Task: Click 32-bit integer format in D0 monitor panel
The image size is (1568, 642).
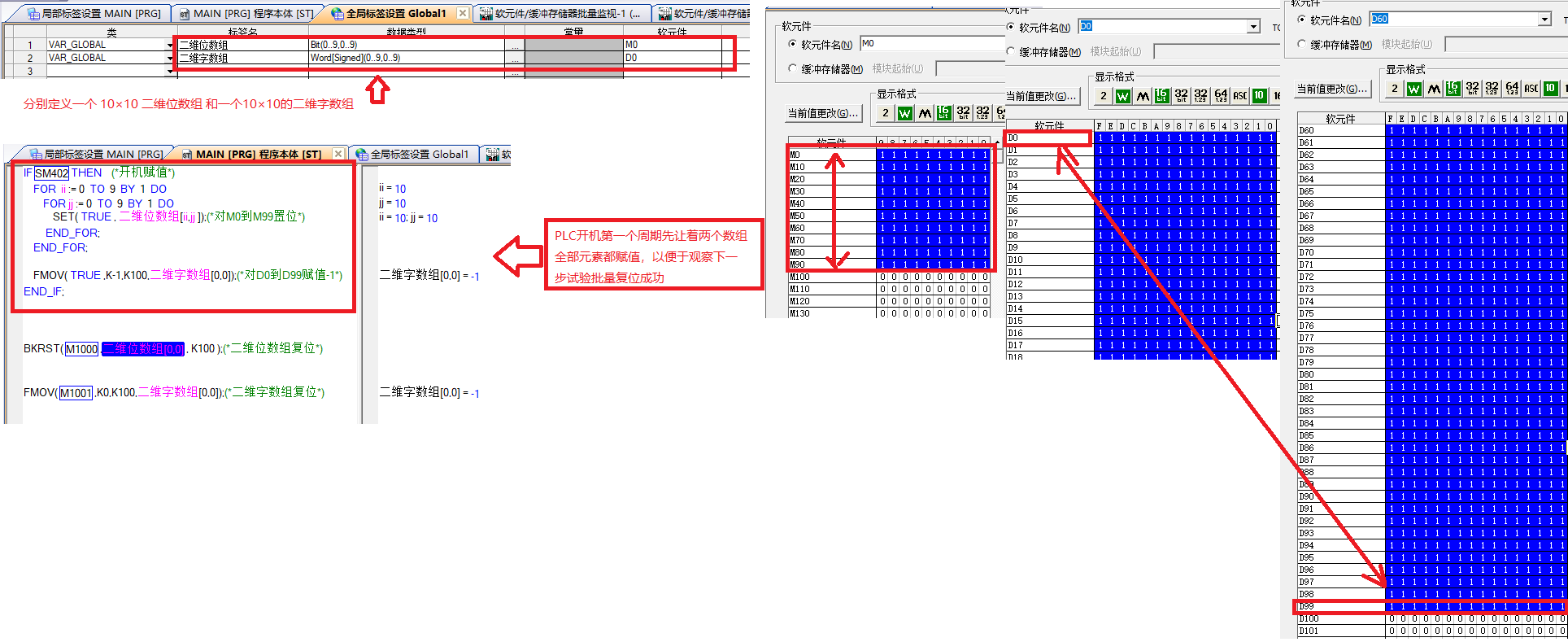Action: point(1181,96)
